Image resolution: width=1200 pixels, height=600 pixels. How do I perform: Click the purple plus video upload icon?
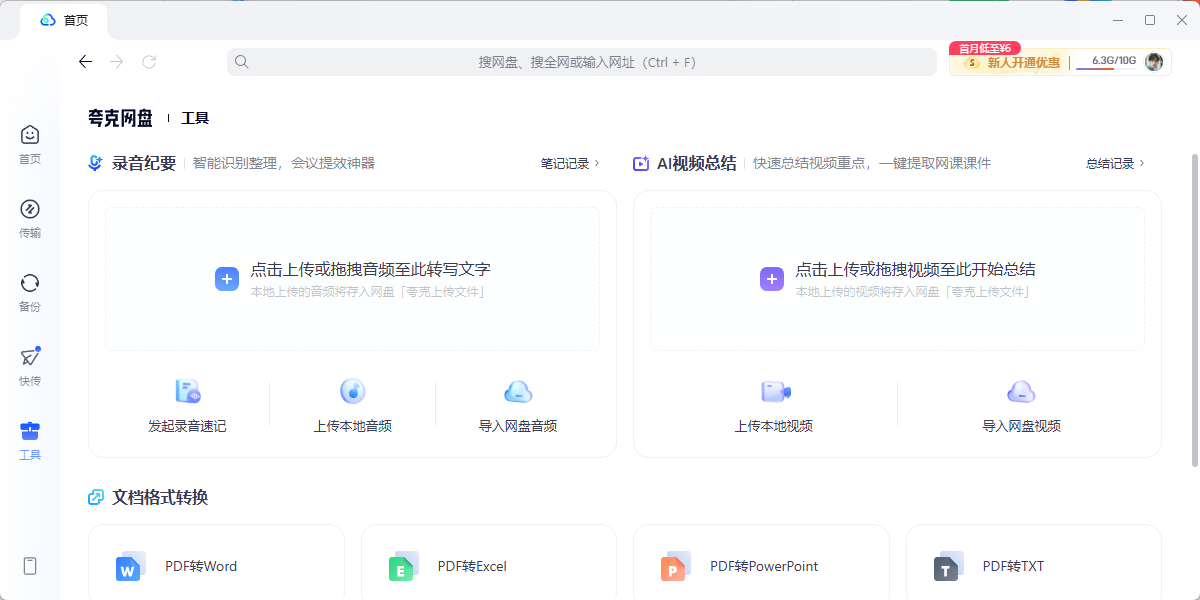771,279
